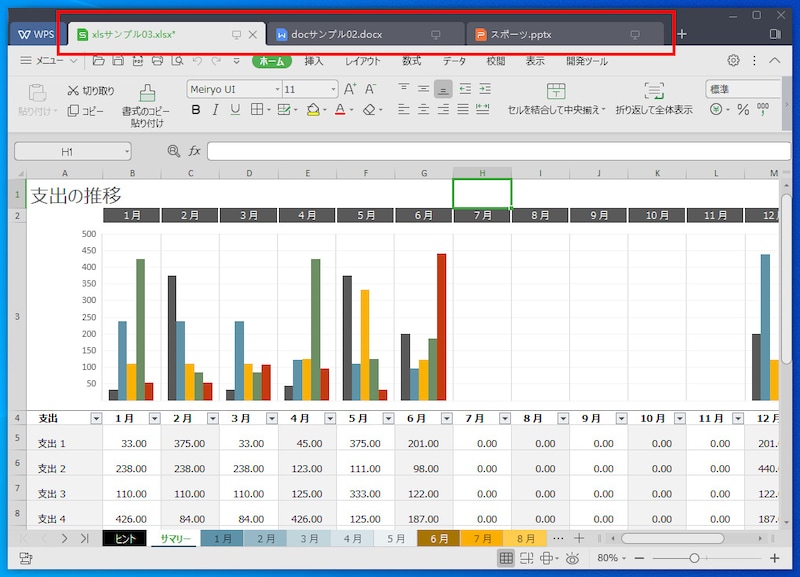Toggle italic formatting
800x577 pixels.
click(x=216, y=110)
